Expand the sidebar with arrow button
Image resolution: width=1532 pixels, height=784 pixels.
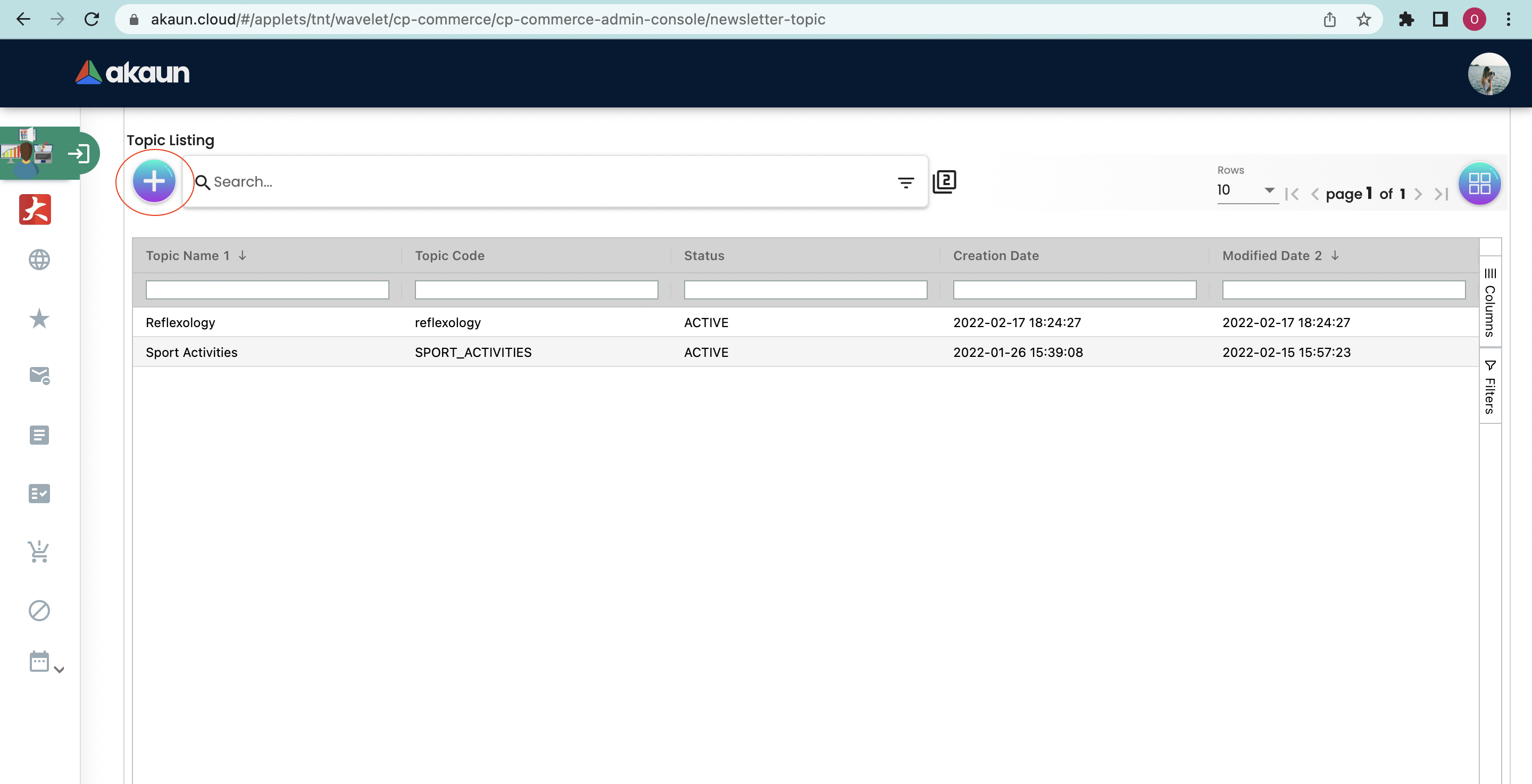click(79, 154)
